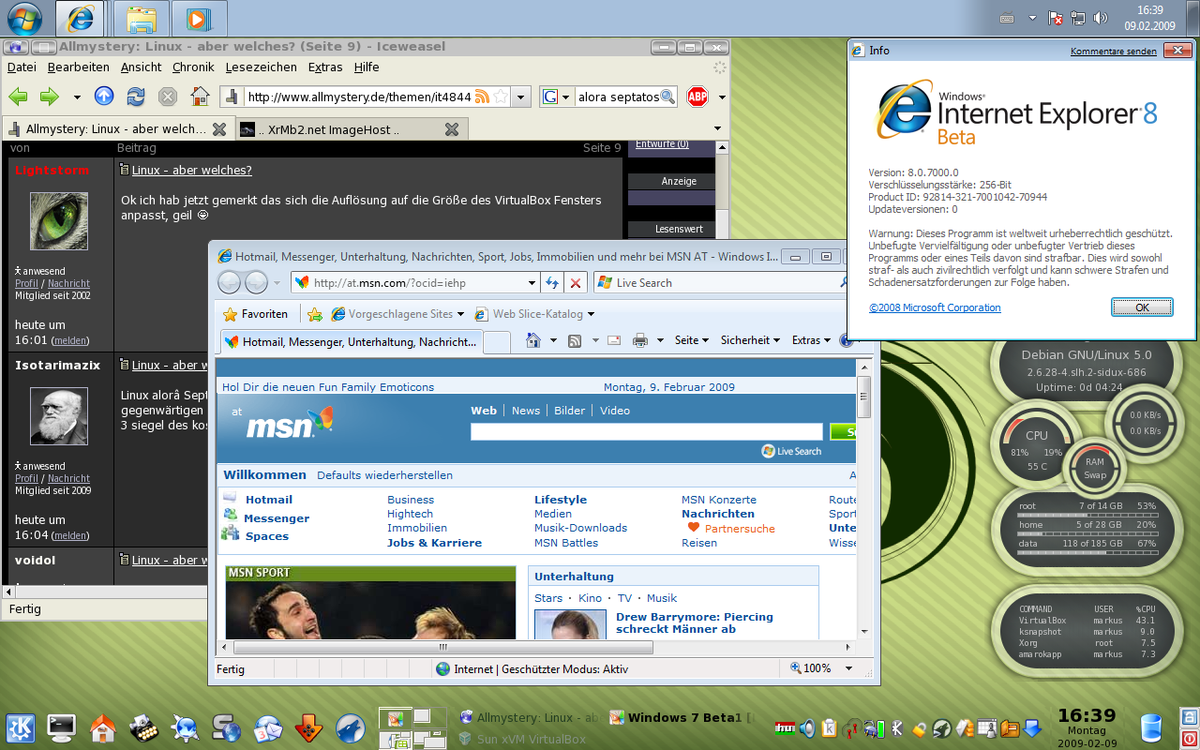This screenshot has height=750, width=1200.
Task: Open Windows Explorer from the Windows 7 taskbar
Action: 143,18
